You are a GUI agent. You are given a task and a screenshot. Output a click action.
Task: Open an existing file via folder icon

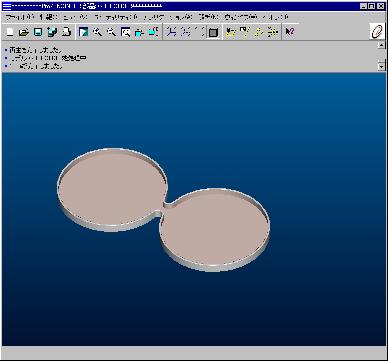point(24,32)
